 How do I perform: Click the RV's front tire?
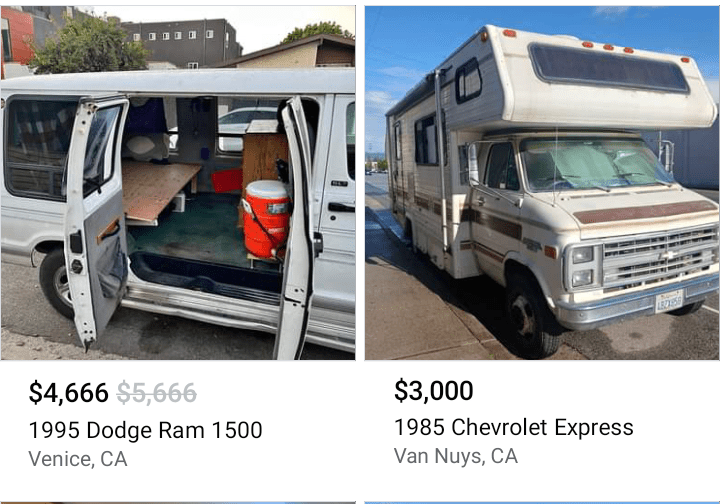pyautogui.click(x=532, y=315)
